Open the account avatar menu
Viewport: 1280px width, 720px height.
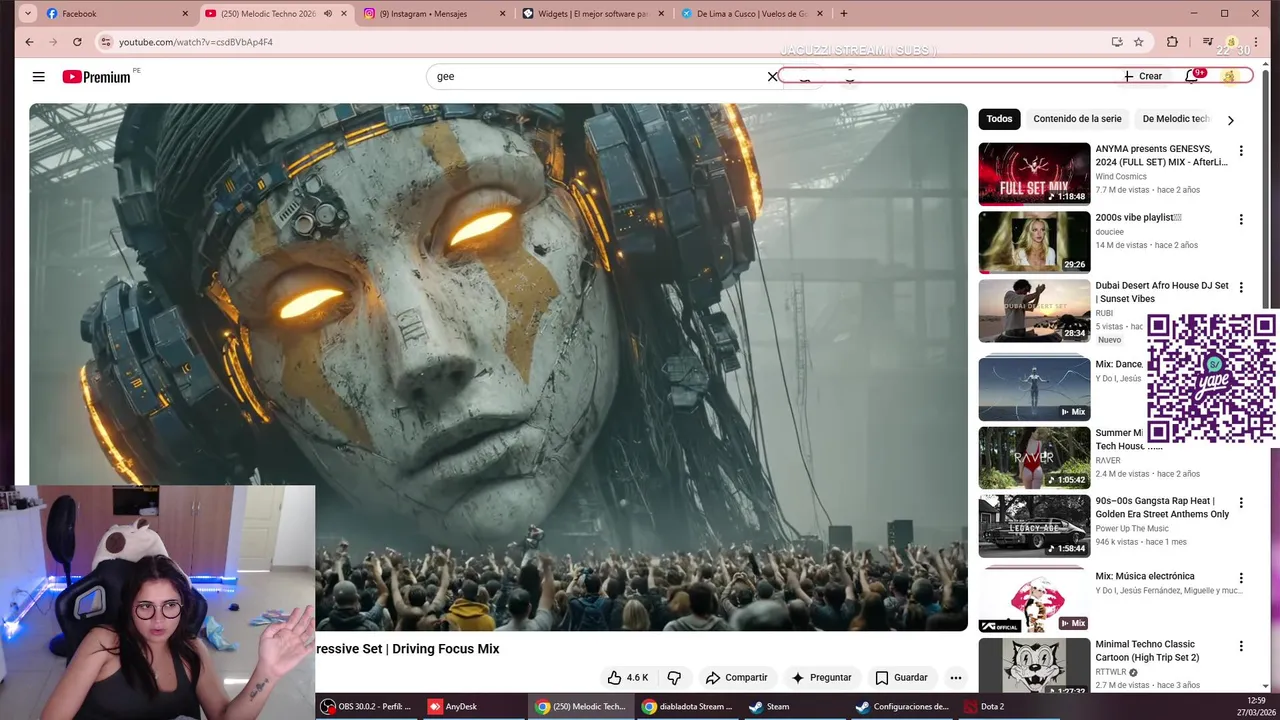tap(1230, 76)
